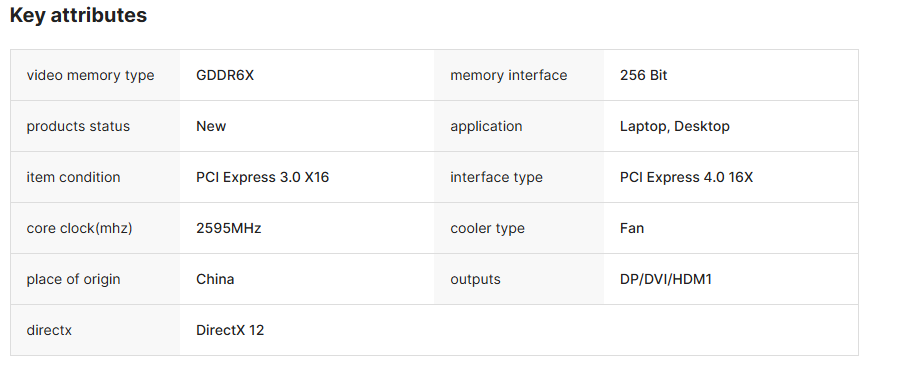The image size is (922, 367).
Task: Select the core clock(mhz) label
Action: [79, 228]
